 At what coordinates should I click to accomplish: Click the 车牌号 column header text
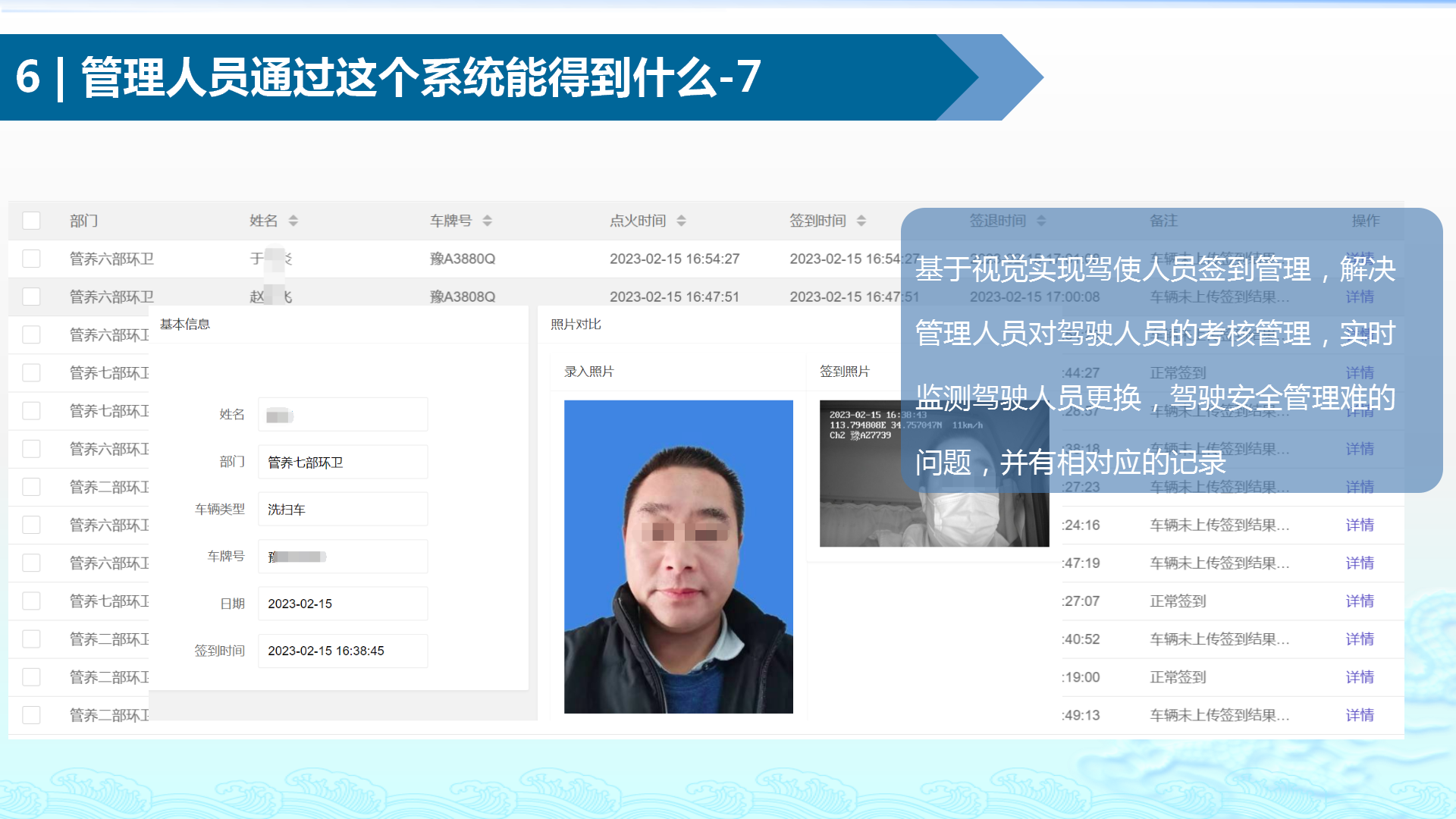451,221
